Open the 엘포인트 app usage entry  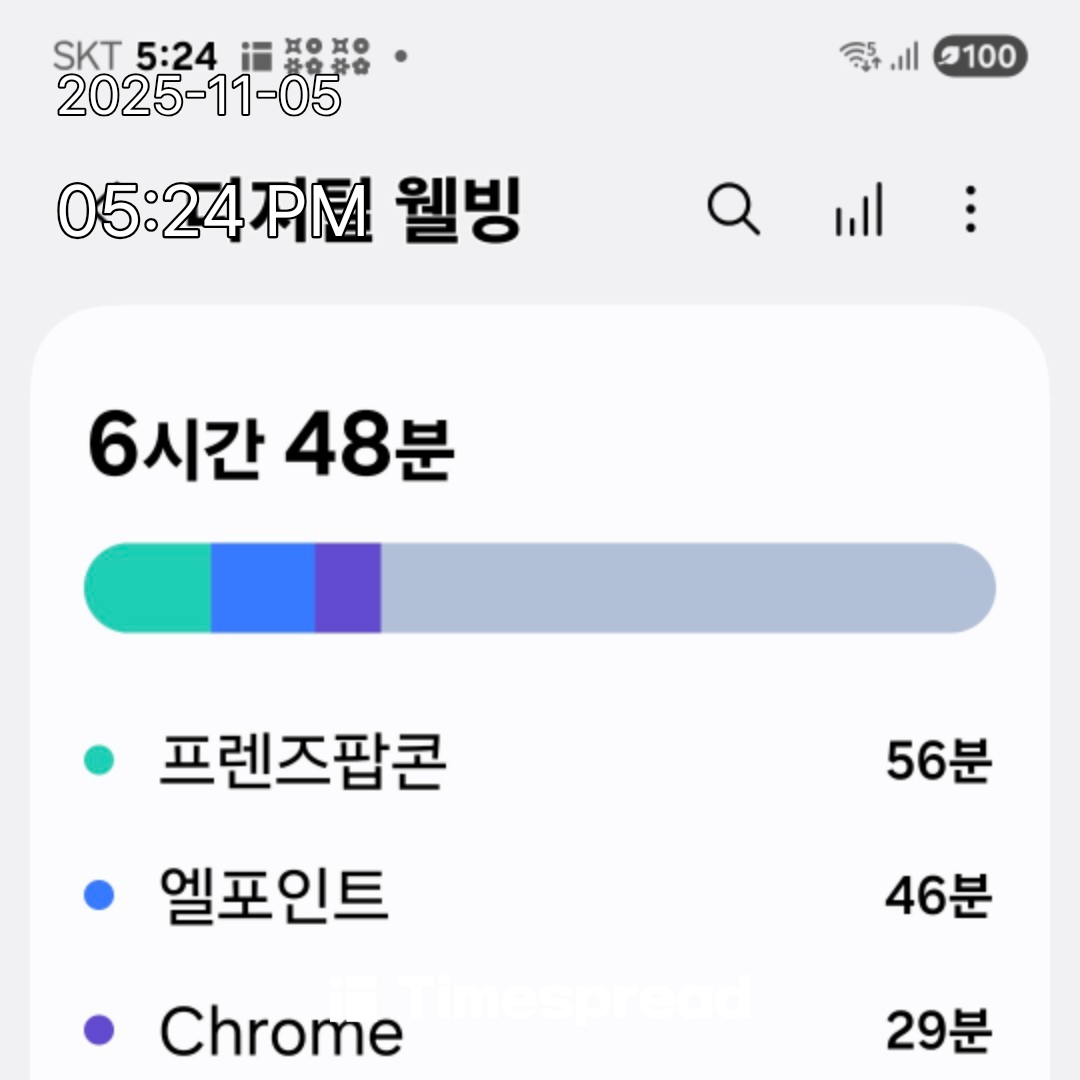tap(272, 895)
